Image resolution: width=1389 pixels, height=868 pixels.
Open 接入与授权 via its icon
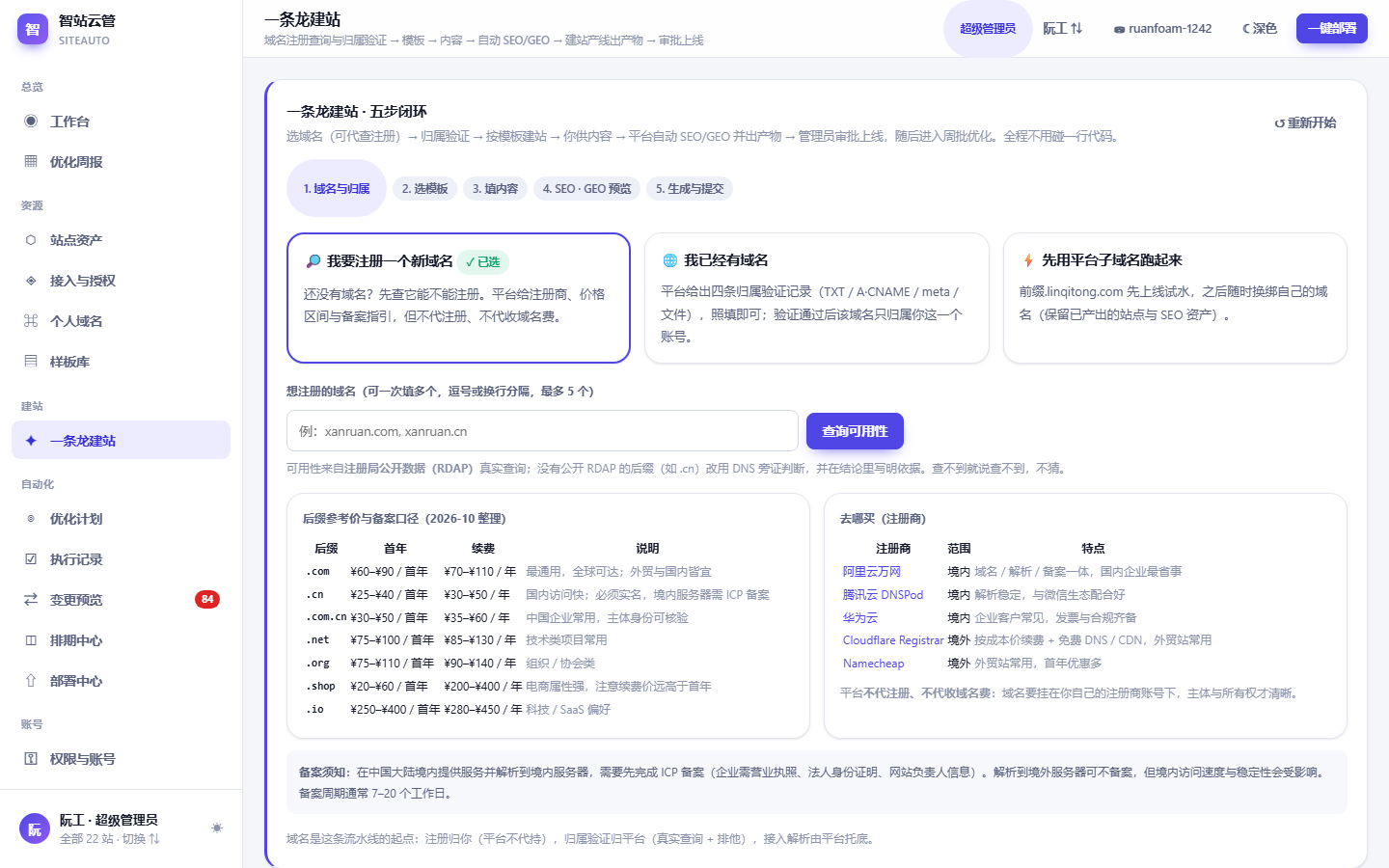[x=31, y=281]
